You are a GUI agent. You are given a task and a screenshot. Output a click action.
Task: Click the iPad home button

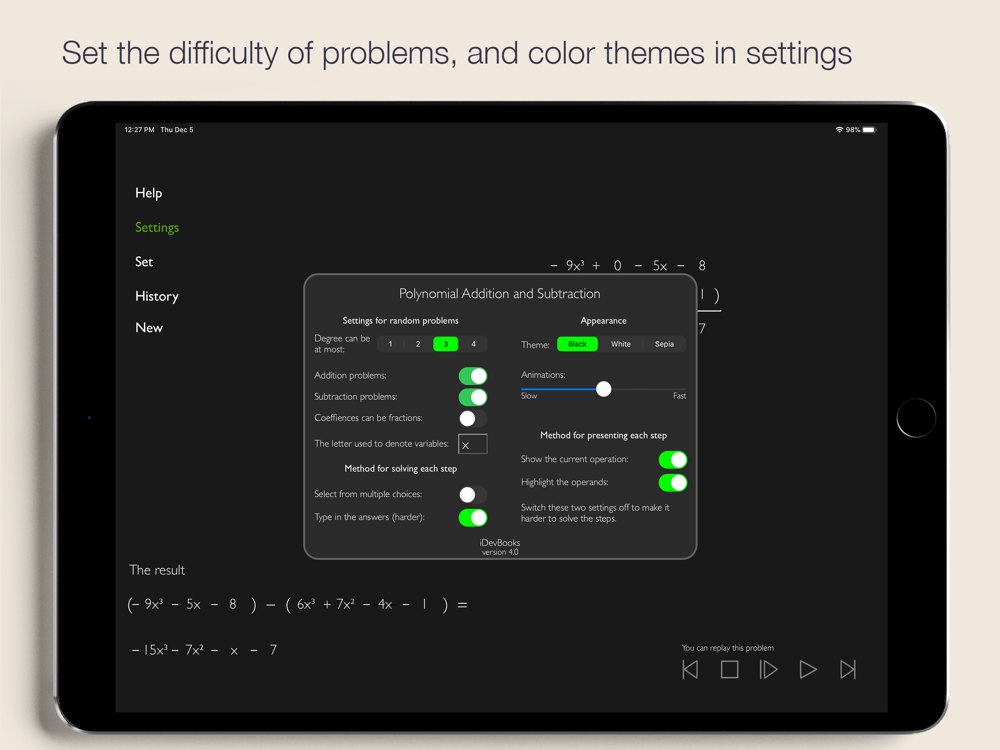point(916,418)
